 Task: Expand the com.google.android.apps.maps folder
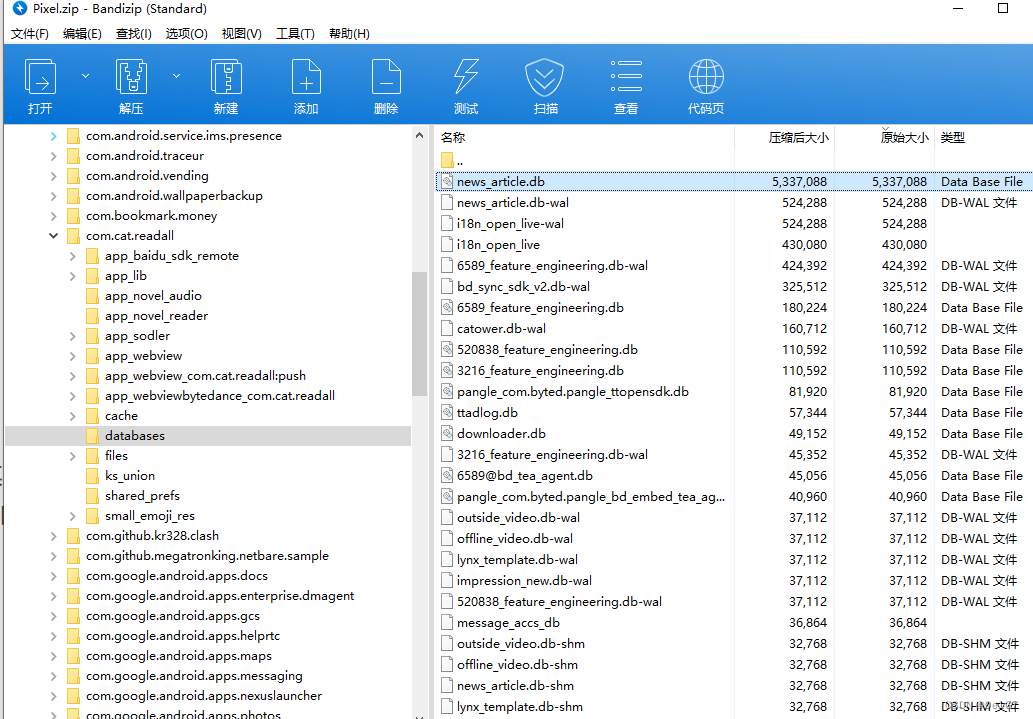click(53, 656)
